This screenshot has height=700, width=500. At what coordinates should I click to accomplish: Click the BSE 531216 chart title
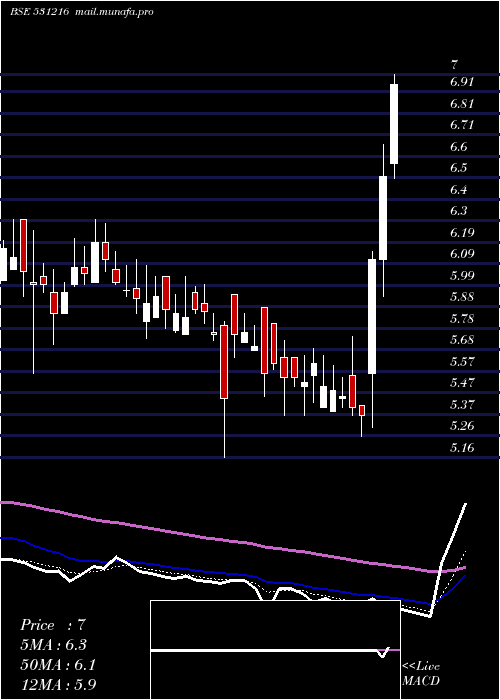[x=39, y=12]
